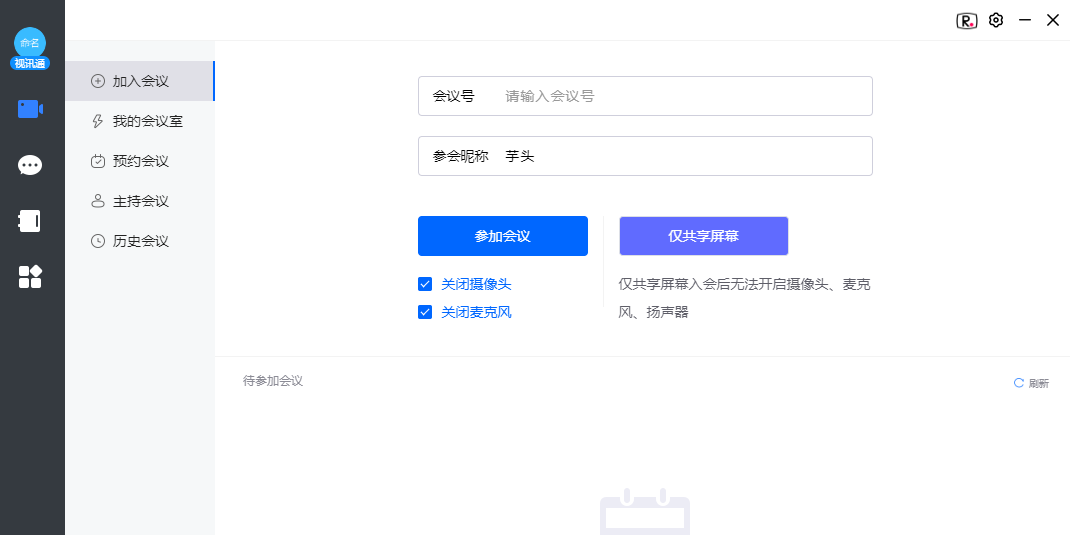The width and height of the screenshot is (1070, 535).
Task: Open the contacts address book icon
Action: pyautogui.click(x=30, y=221)
